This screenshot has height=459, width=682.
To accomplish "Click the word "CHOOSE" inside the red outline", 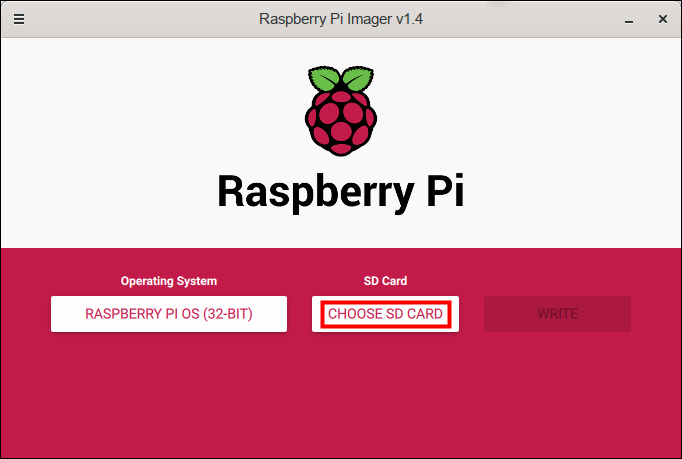I will click(x=354, y=314).
